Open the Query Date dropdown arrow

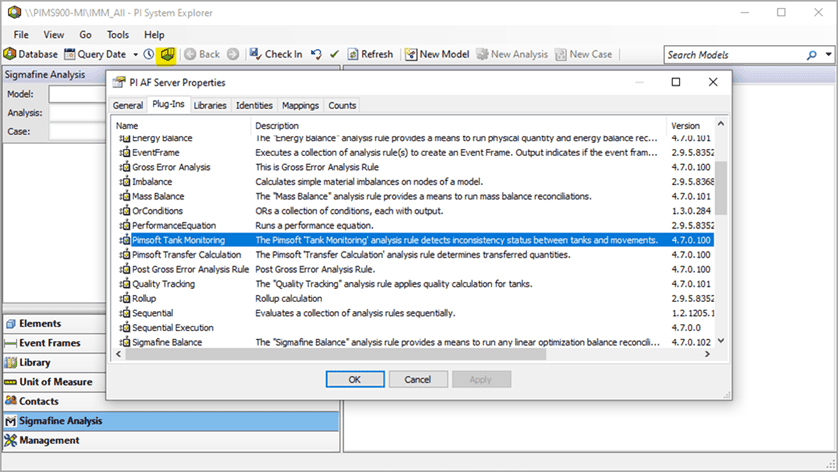coord(135,55)
